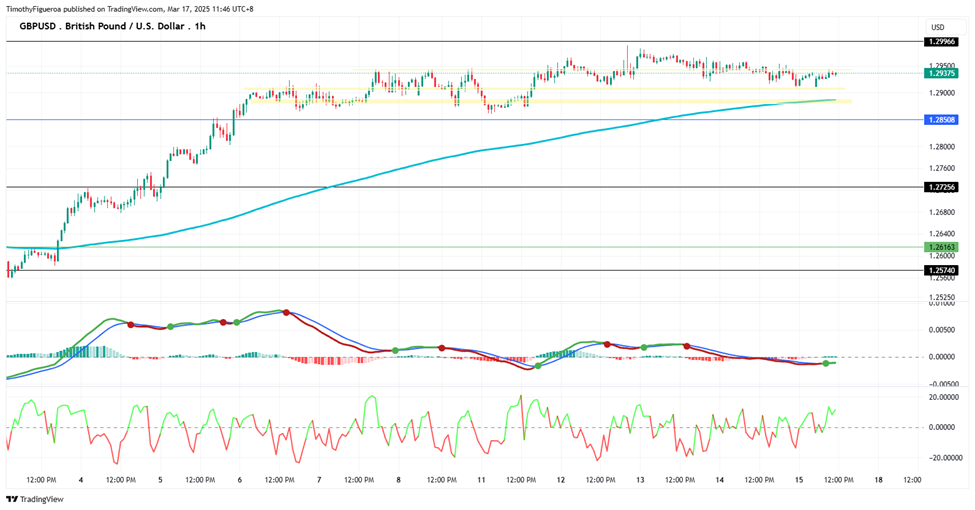The height and width of the screenshot is (510, 975).
Task: Select the 1.25740 black price label
Action: click(941, 271)
